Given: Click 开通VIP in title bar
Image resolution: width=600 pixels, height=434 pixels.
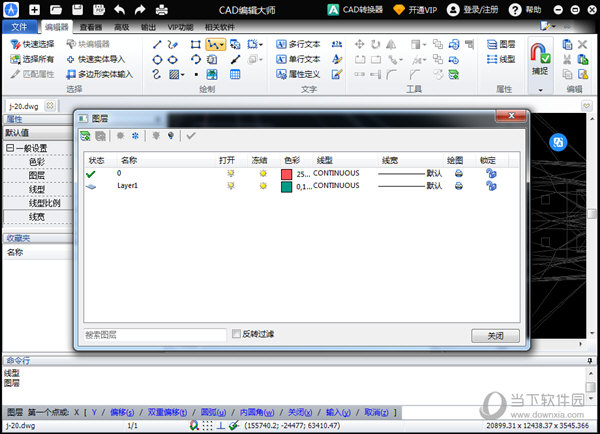Looking at the screenshot, I should (x=415, y=10).
